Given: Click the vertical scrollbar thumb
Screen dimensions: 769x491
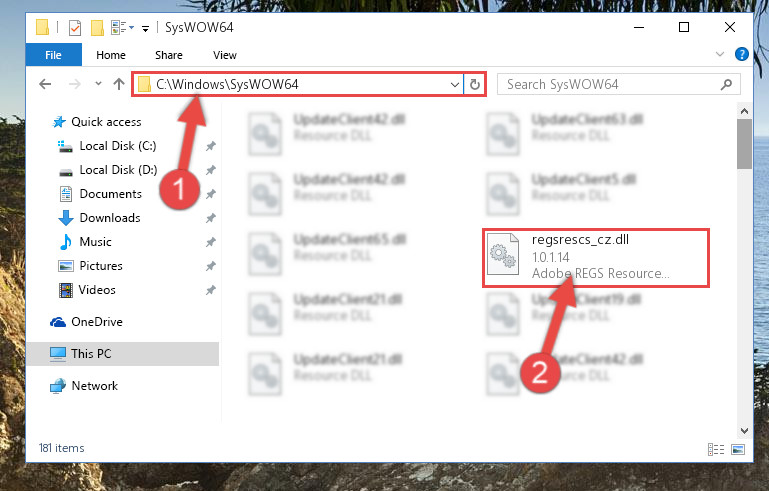Looking at the screenshot, I should [x=744, y=144].
